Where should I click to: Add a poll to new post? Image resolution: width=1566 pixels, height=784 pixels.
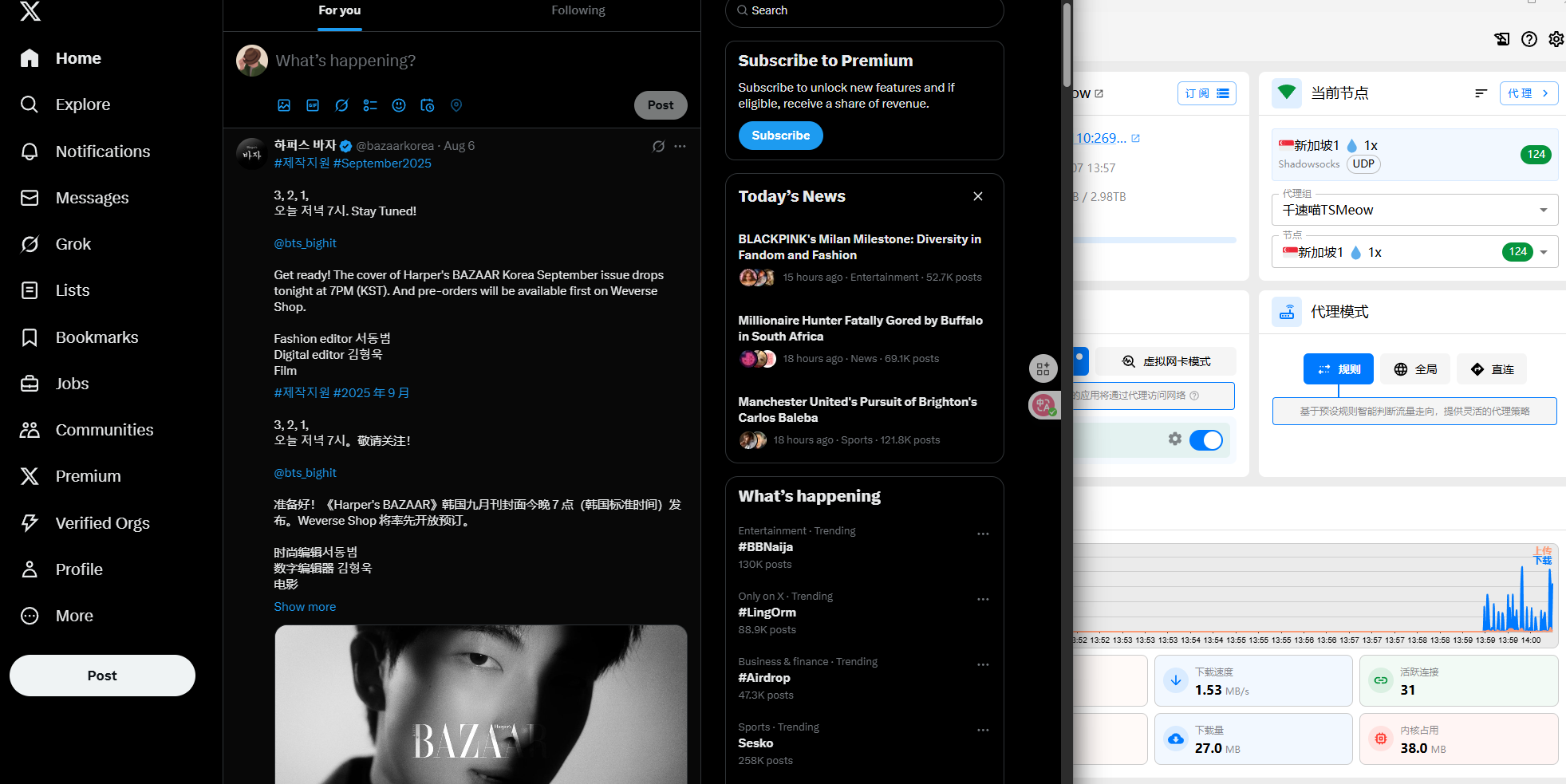coord(370,105)
